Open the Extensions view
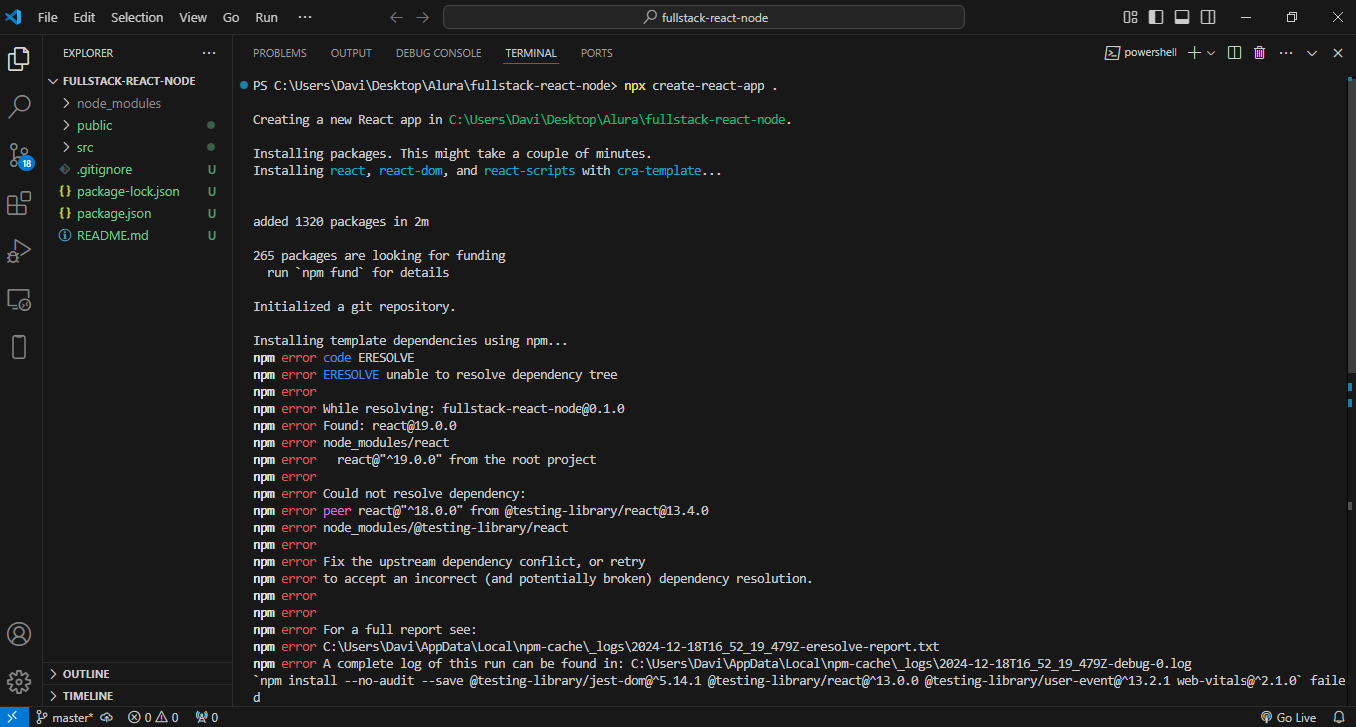Viewport: 1356px width, 727px height. point(19,204)
